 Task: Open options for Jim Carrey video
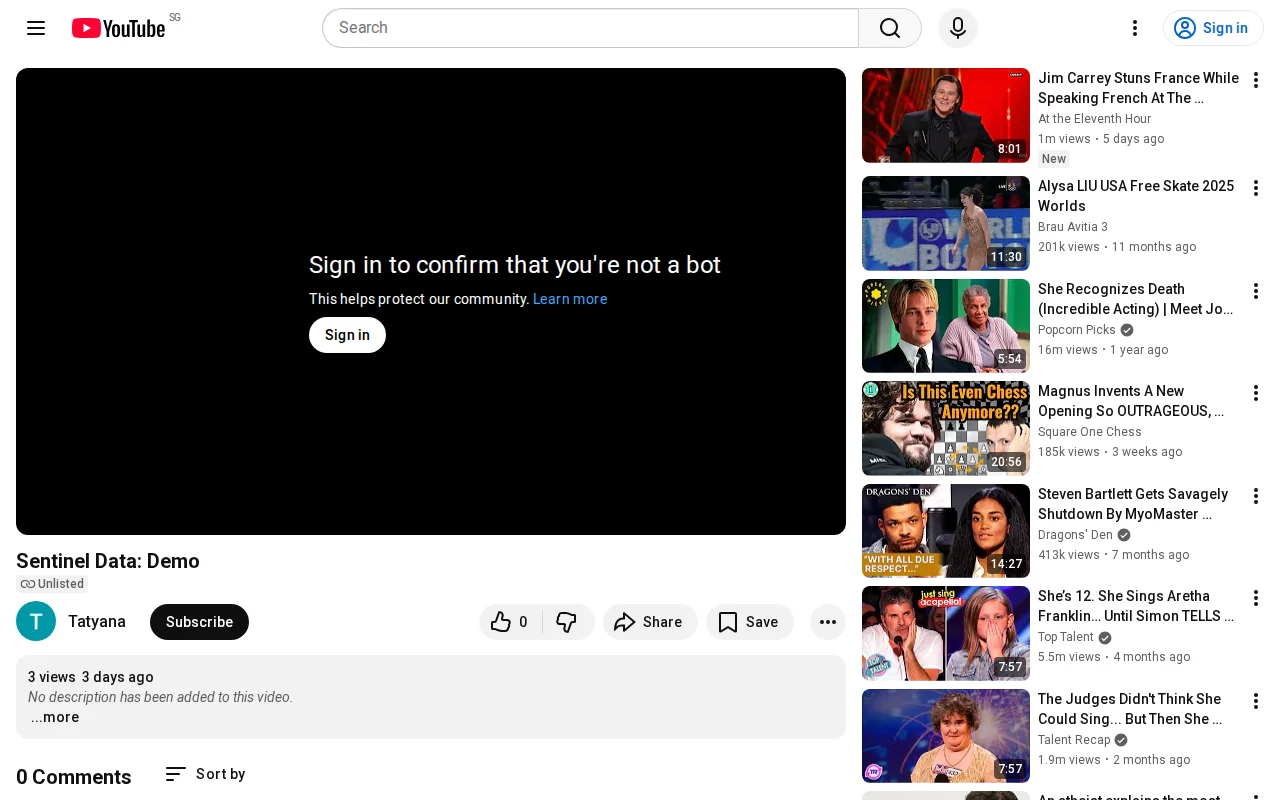1256,80
